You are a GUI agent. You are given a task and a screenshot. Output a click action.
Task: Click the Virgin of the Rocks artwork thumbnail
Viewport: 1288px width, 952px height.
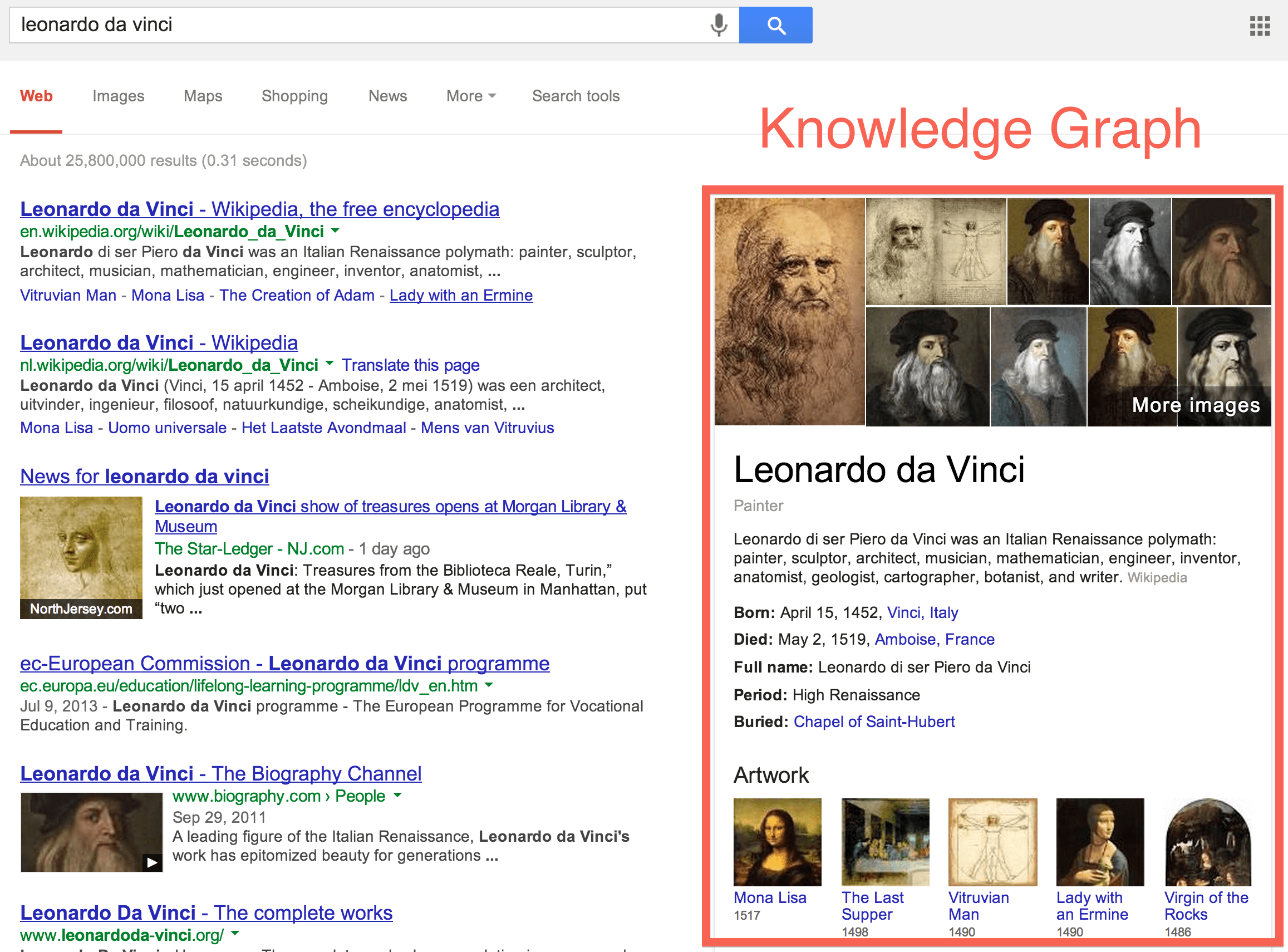[x=1208, y=842]
